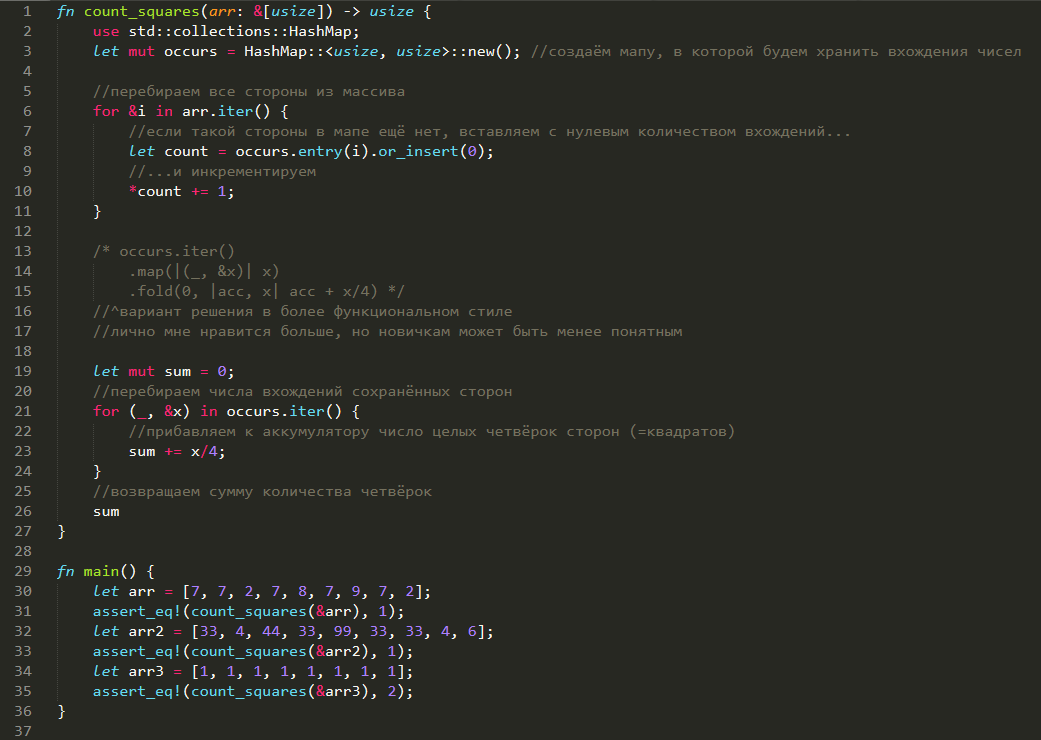The image size is (1041, 740).
Task: Click the returned 'sum' expression on line 26
Action: (x=106, y=512)
